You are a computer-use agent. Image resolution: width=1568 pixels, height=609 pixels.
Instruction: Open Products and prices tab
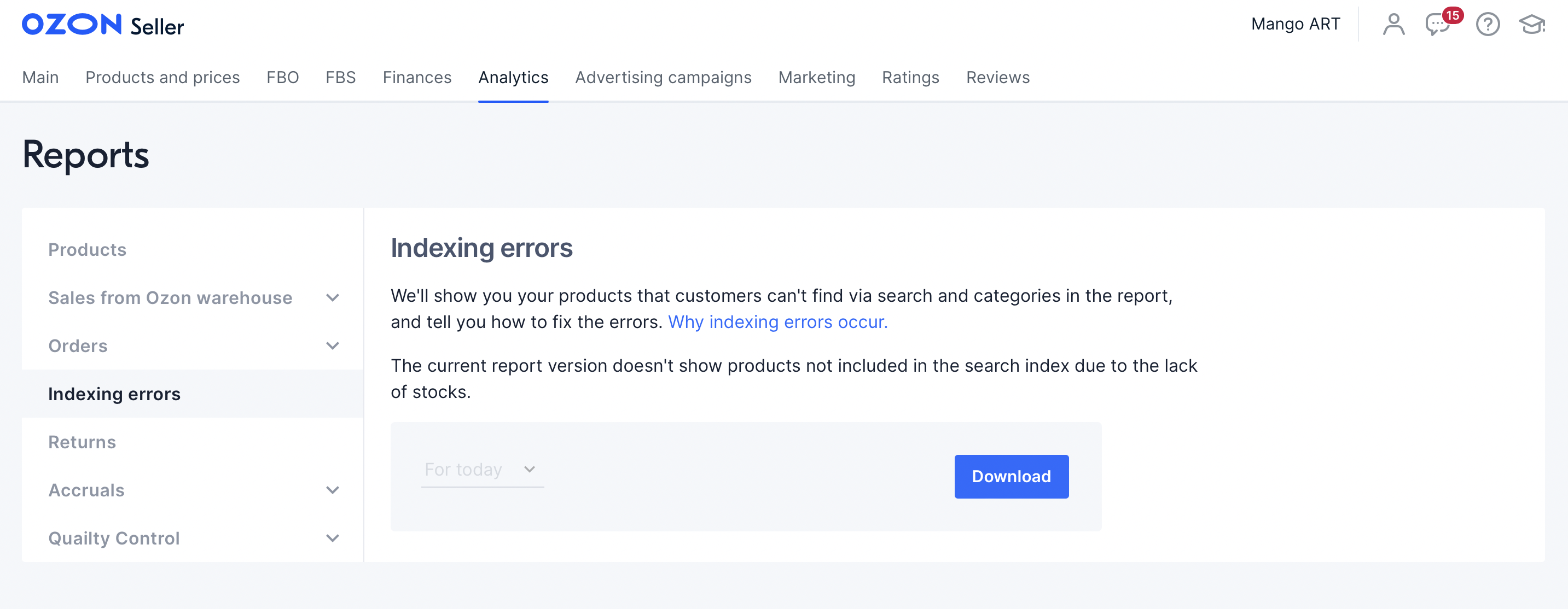pos(162,77)
